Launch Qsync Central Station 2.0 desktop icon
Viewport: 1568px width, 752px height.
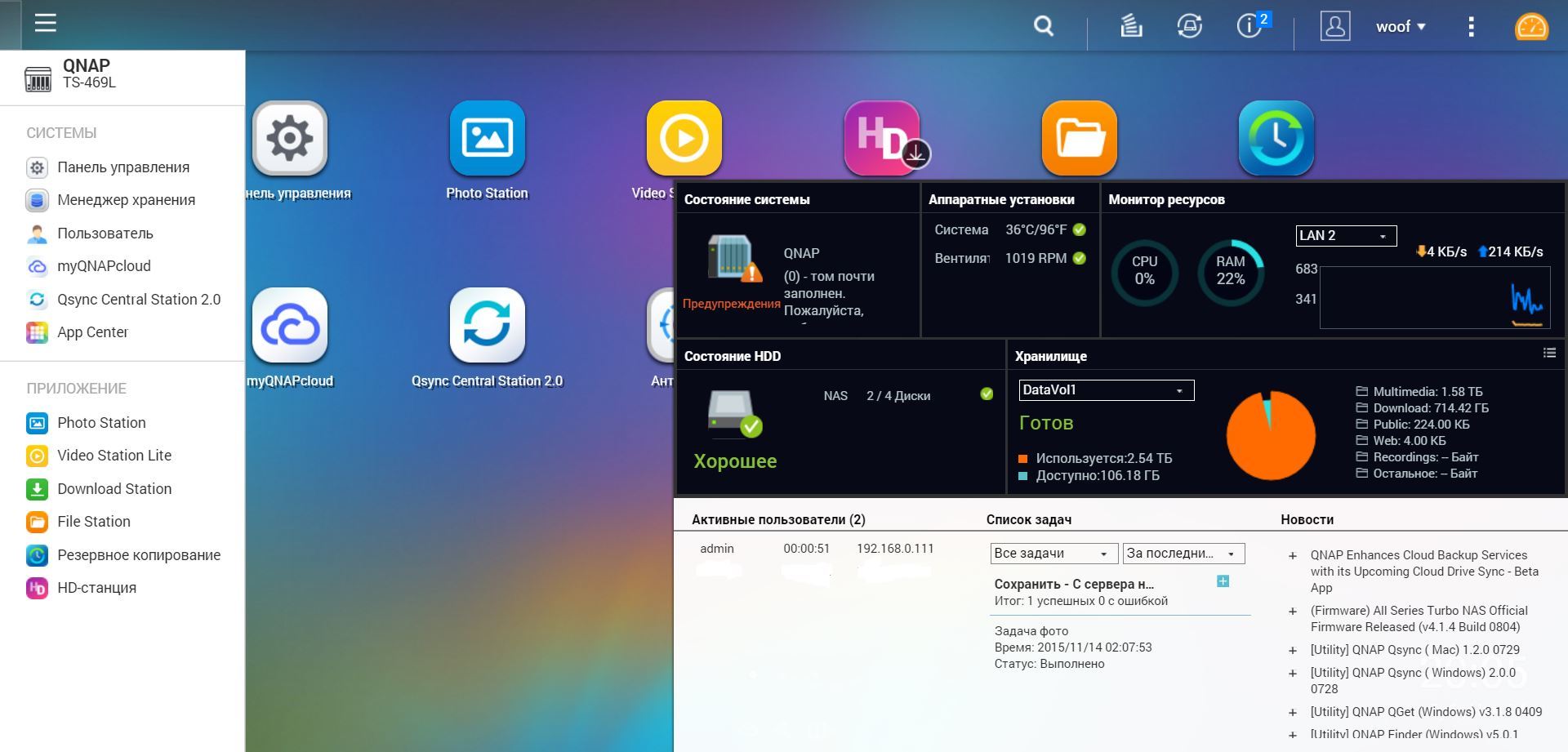[488, 325]
